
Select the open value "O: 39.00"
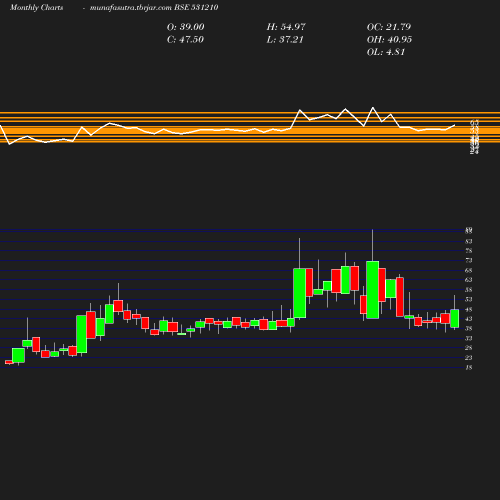[186, 27]
